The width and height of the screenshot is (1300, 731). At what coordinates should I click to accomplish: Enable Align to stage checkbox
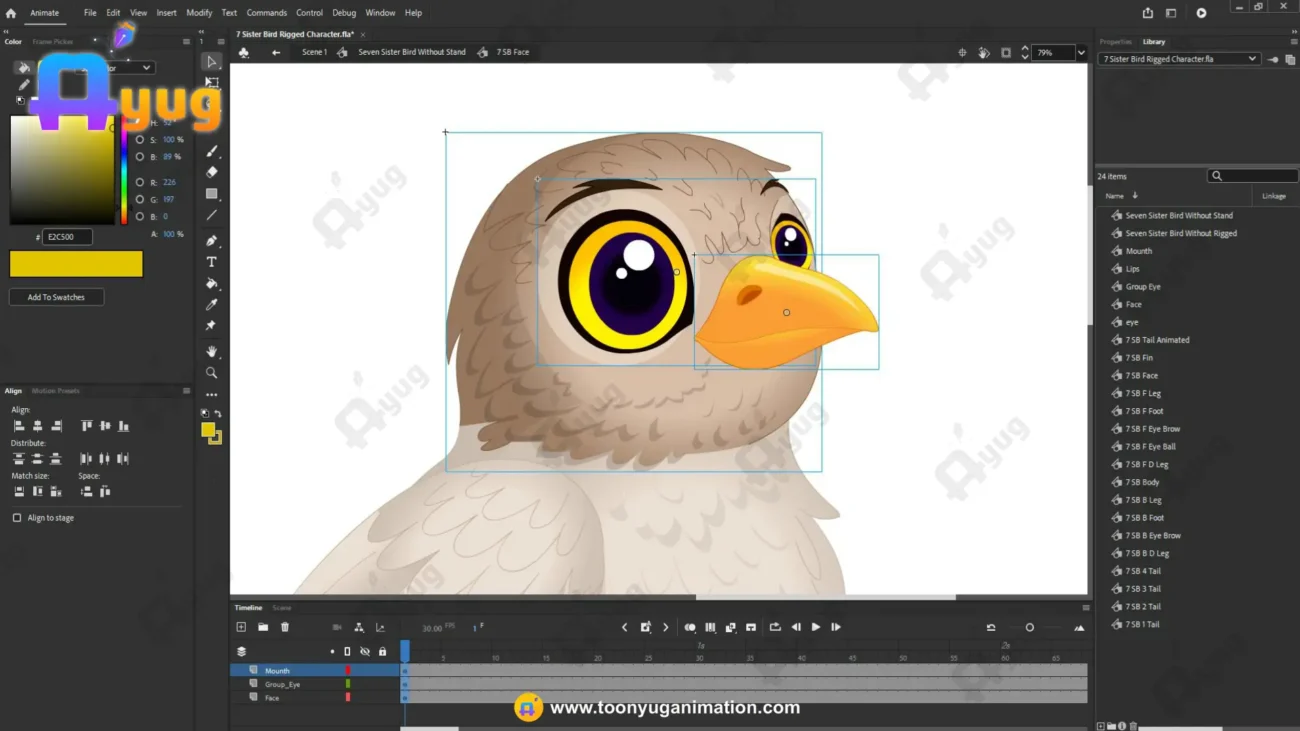[17, 518]
